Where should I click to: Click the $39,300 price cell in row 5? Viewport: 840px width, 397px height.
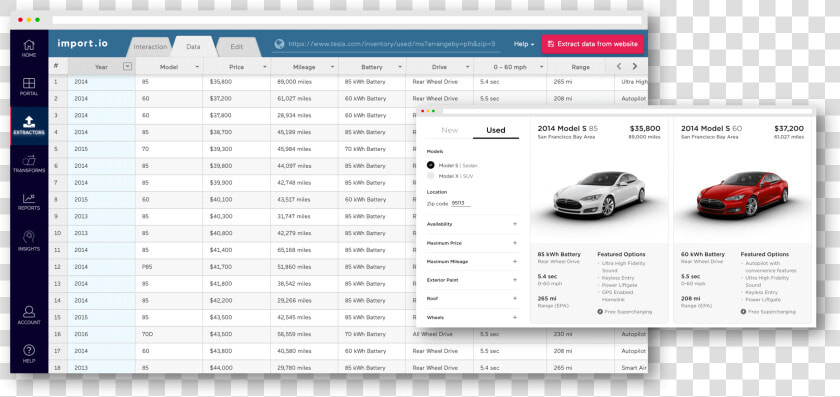tap(237, 149)
